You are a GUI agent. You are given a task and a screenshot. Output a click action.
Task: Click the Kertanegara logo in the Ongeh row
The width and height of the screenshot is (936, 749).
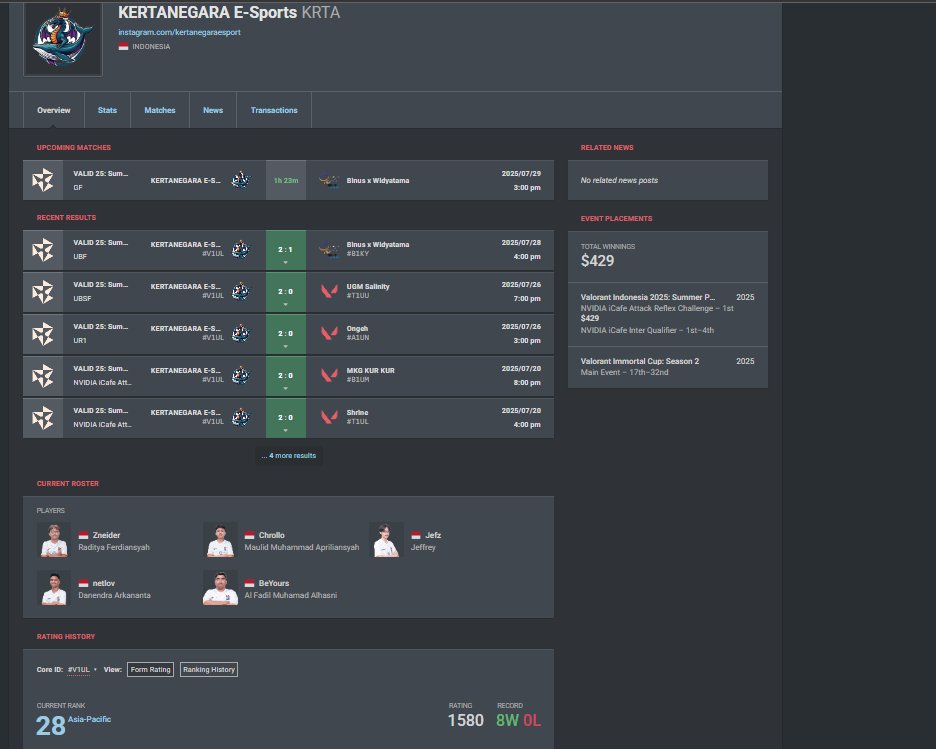pos(241,333)
